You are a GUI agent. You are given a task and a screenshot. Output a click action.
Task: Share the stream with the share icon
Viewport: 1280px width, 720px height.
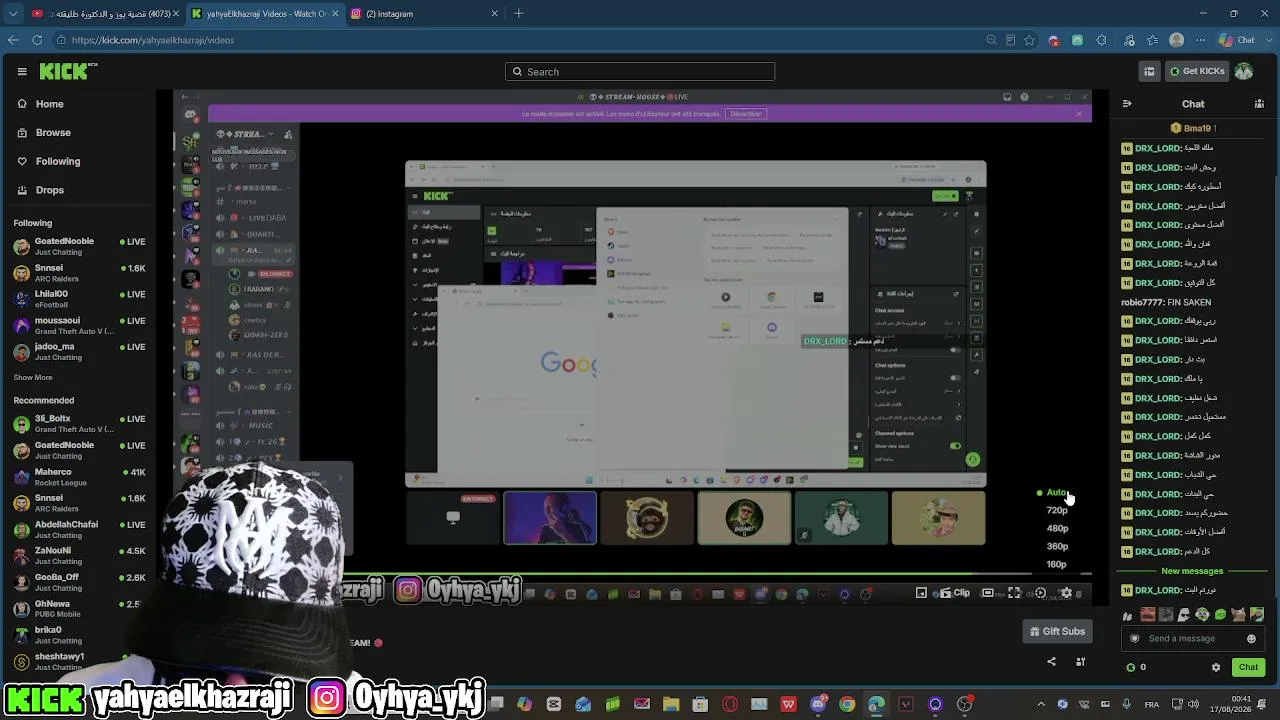(1051, 661)
